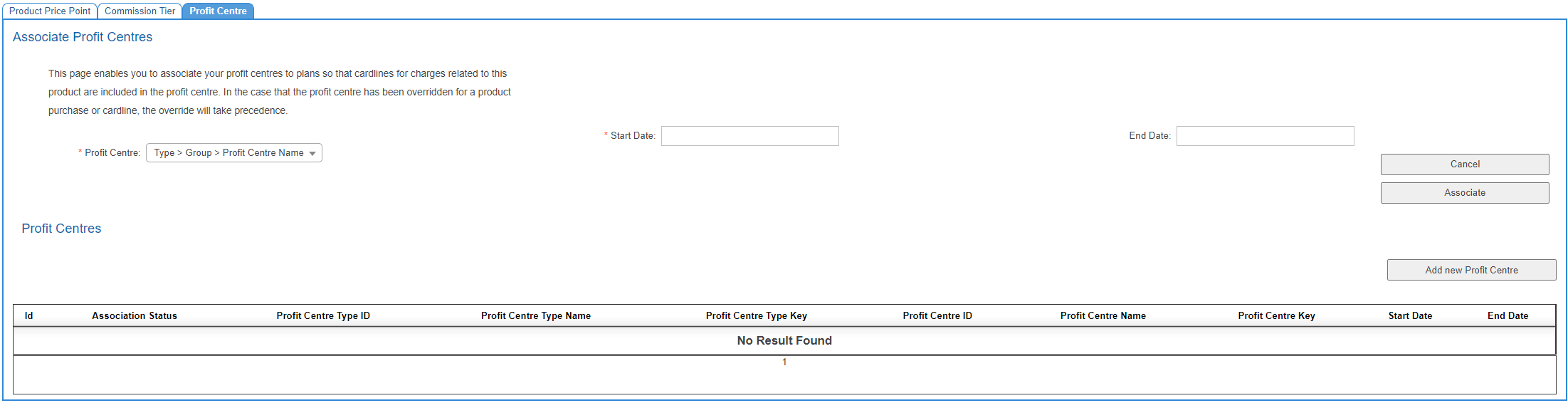Image resolution: width=1568 pixels, height=403 pixels.
Task: Click the Associate button
Action: pyautogui.click(x=1464, y=193)
